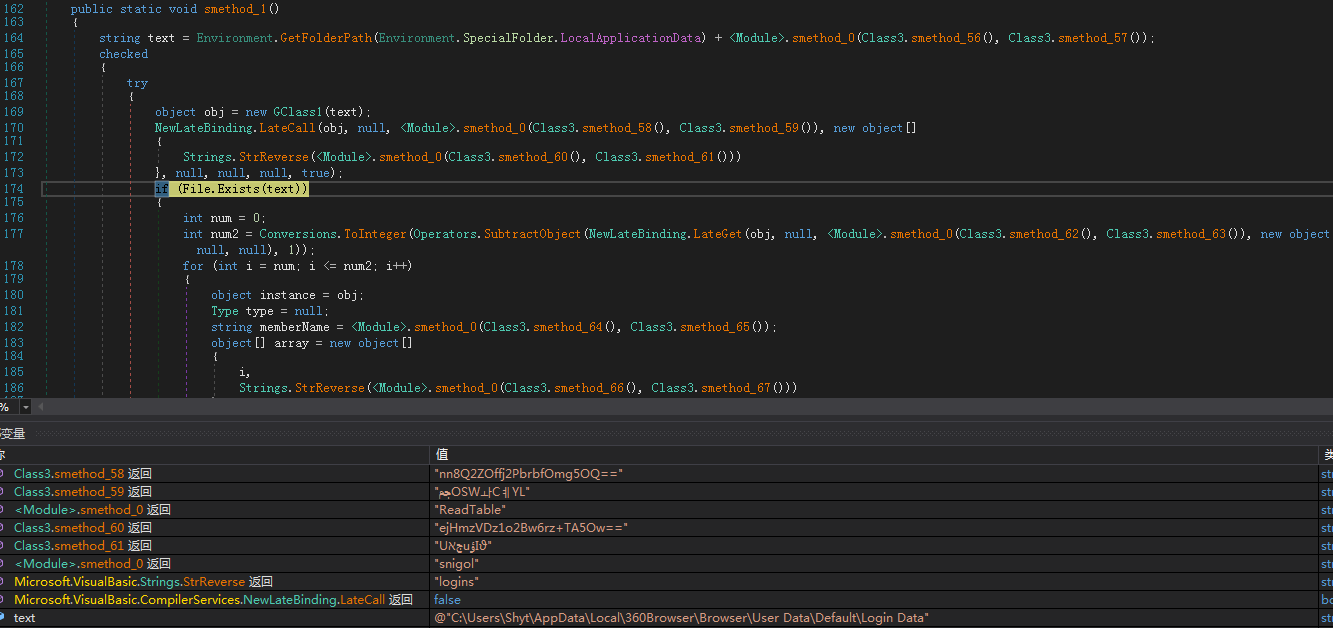Click smethod_64 on line 182
This screenshot has height=628, width=1333.
tap(567, 327)
